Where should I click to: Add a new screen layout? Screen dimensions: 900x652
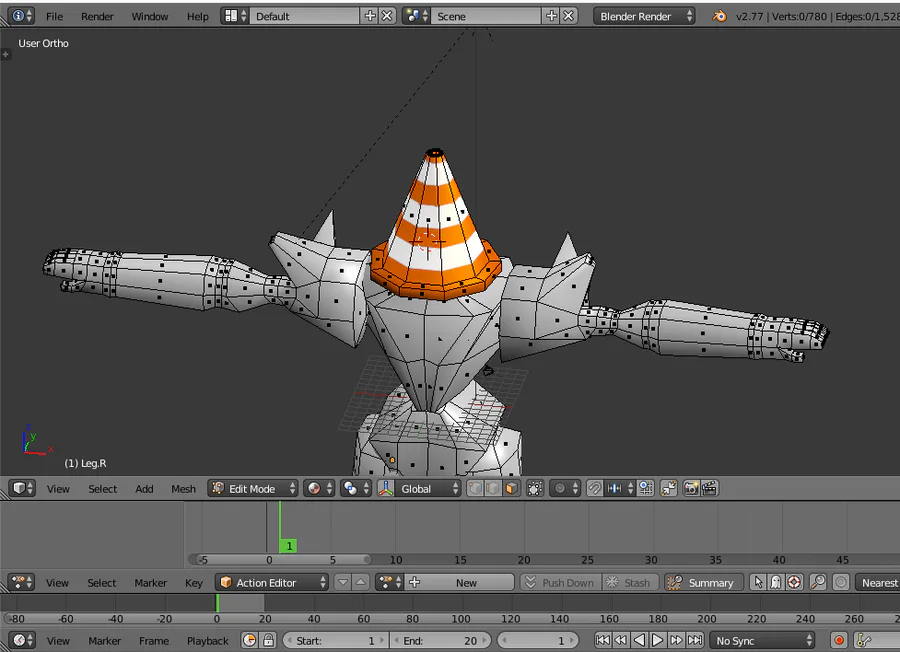pyautogui.click(x=370, y=16)
